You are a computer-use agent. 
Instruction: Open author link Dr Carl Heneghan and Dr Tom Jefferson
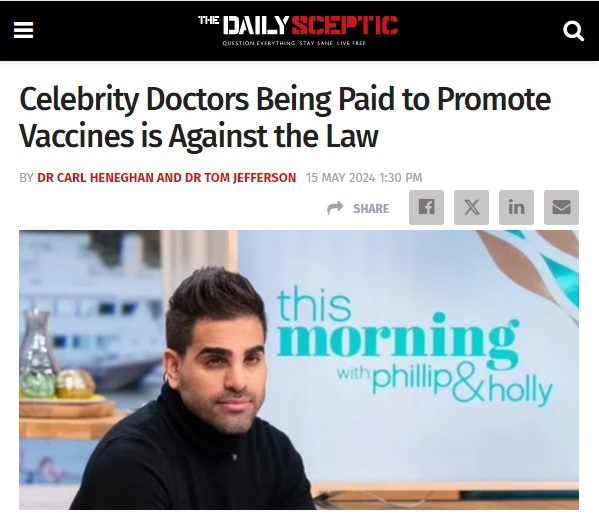(x=167, y=178)
